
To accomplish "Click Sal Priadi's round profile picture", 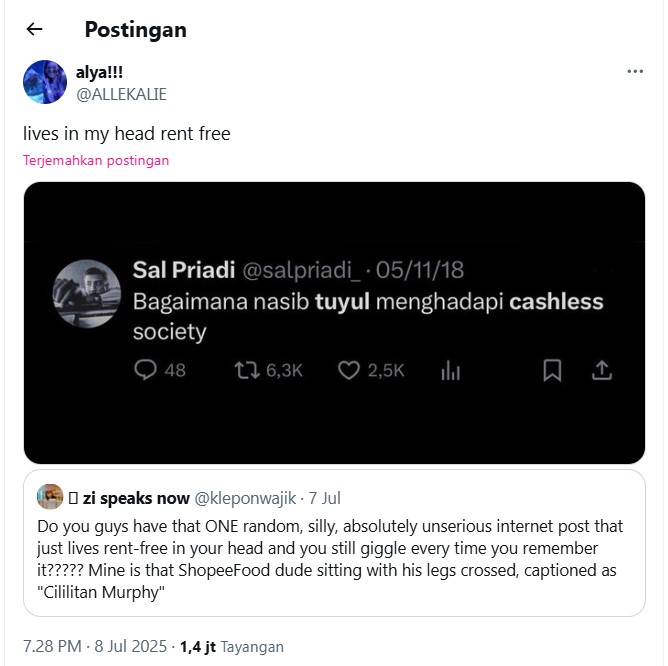I will coord(86,294).
